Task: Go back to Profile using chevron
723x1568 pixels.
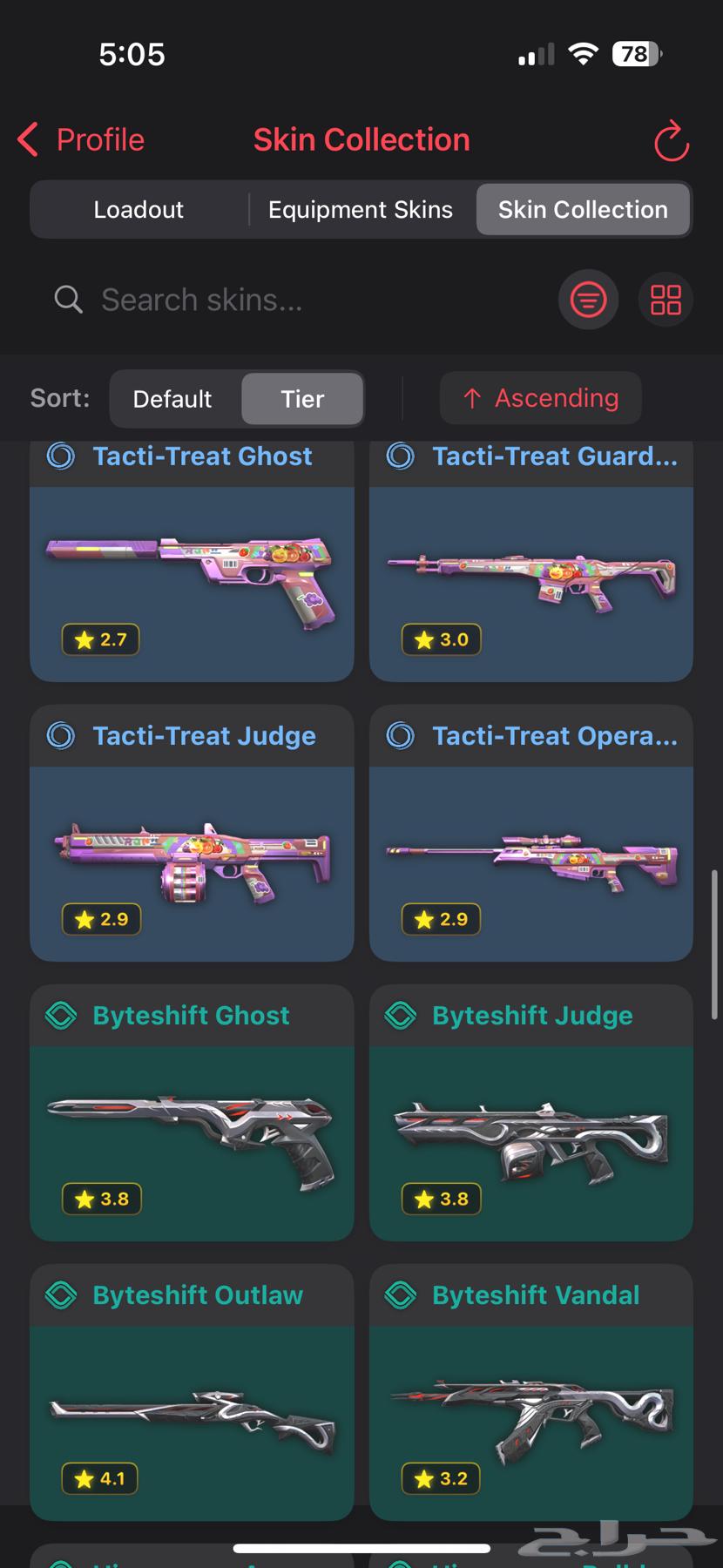Action: coord(28,139)
